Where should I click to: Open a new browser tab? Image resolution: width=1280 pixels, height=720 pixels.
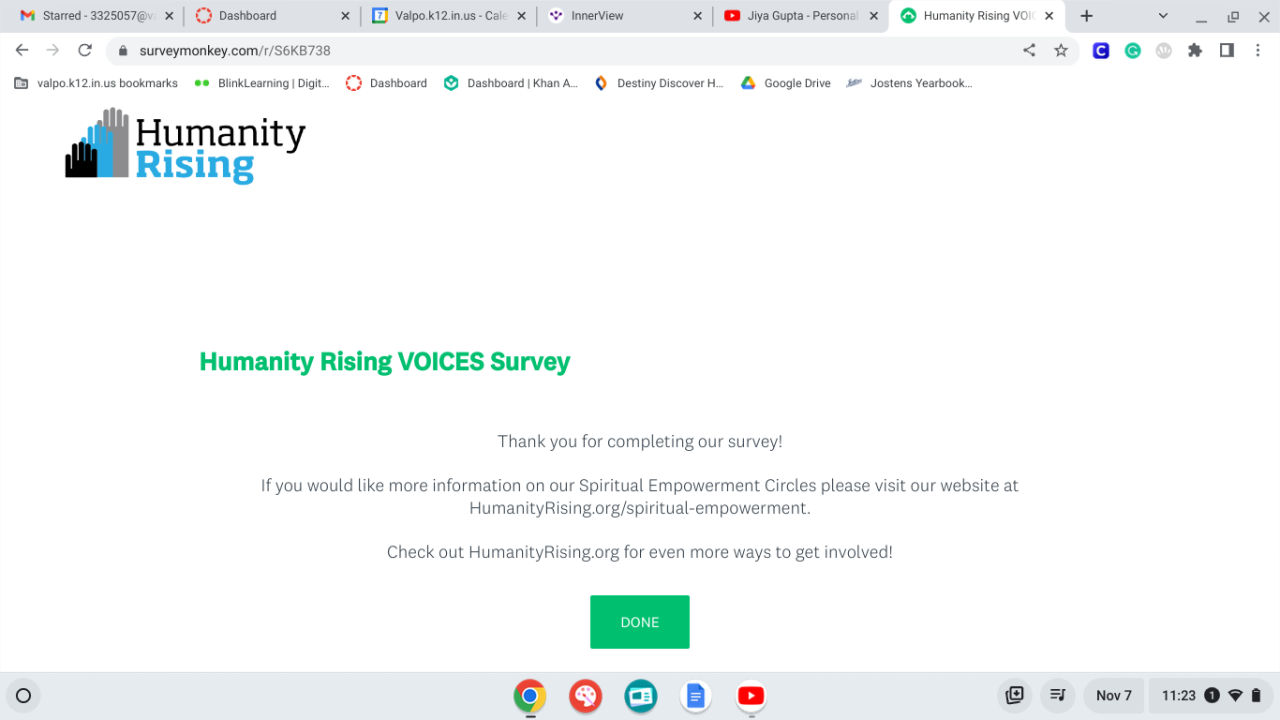[1087, 16]
